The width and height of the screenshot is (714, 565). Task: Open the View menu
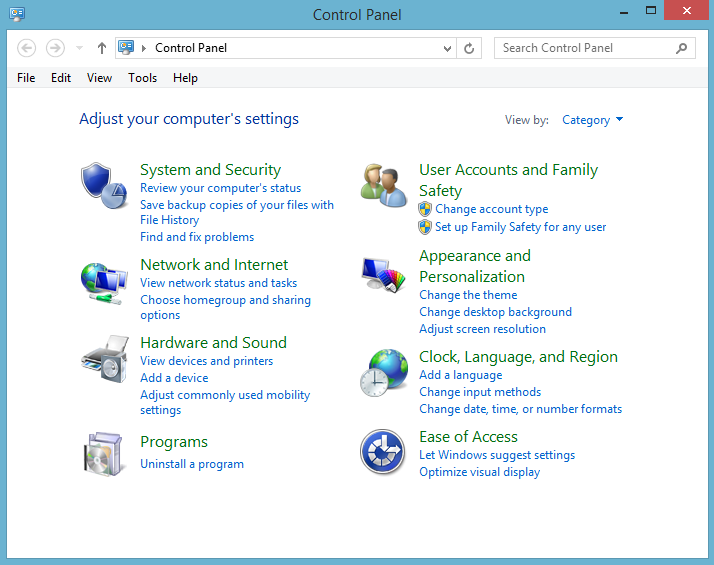click(x=99, y=78)
